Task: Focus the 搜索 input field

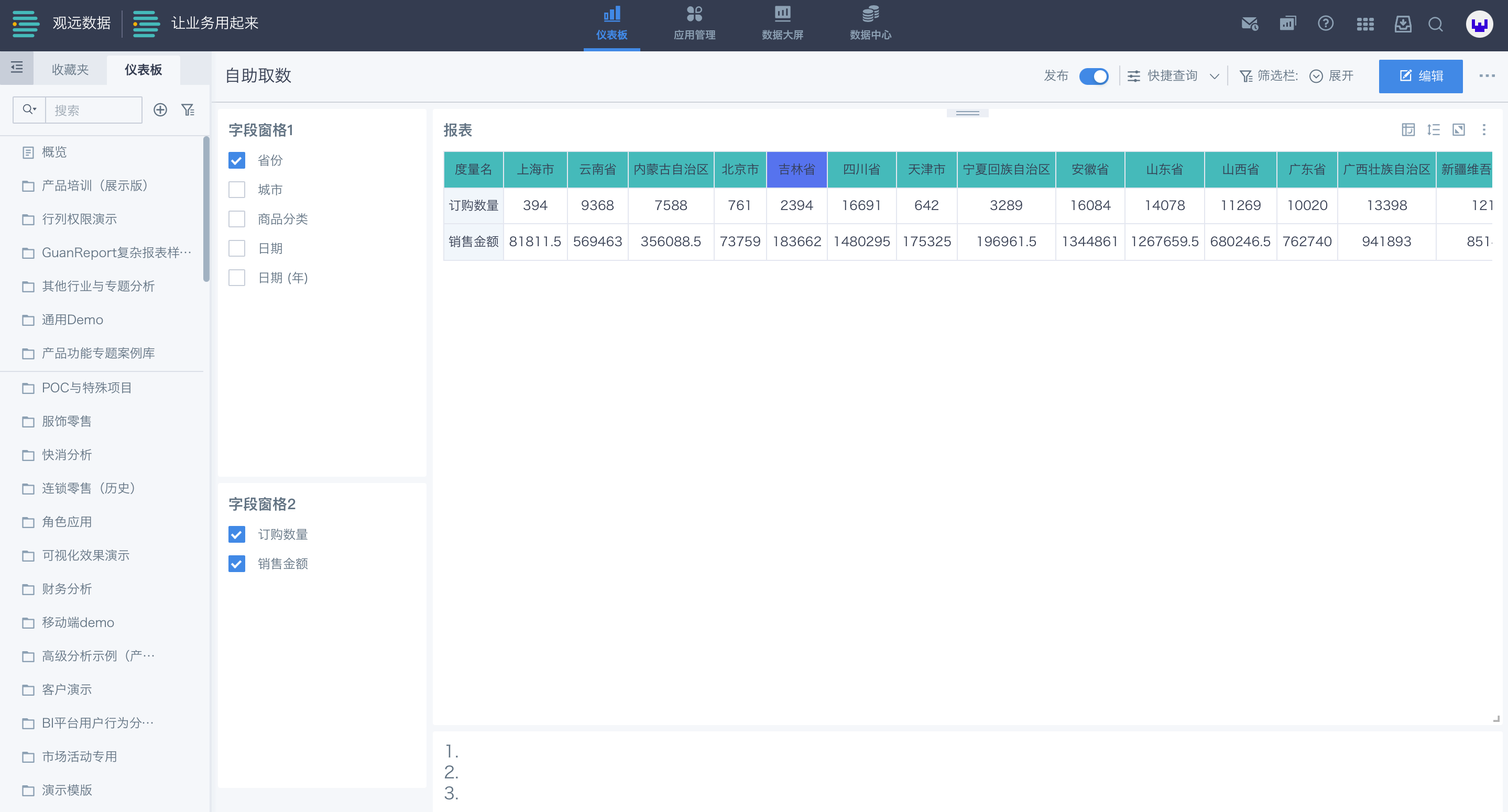Action: coord(94,110)
